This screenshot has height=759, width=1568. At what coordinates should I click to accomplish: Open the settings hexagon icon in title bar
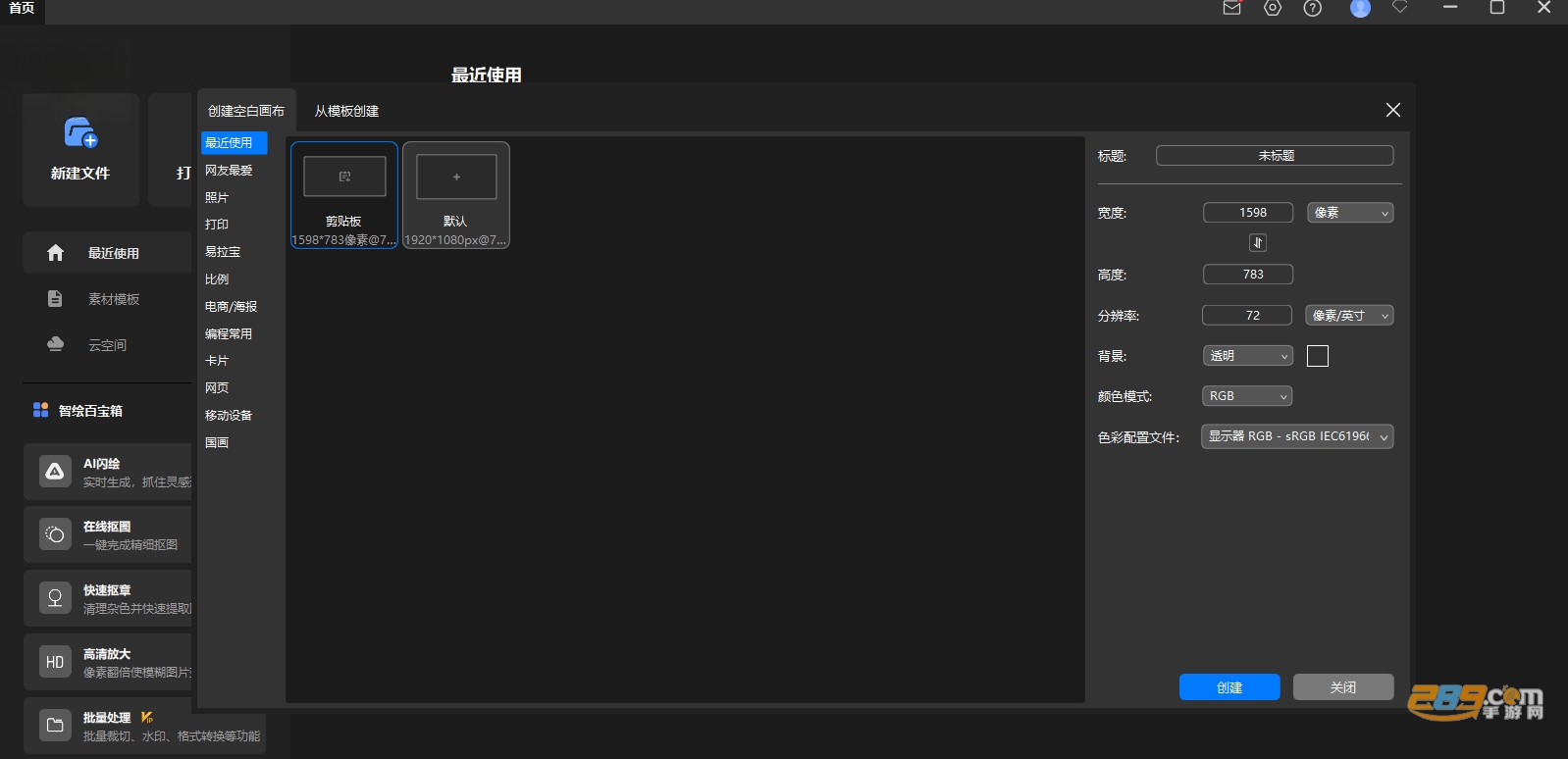[1273, 8]
